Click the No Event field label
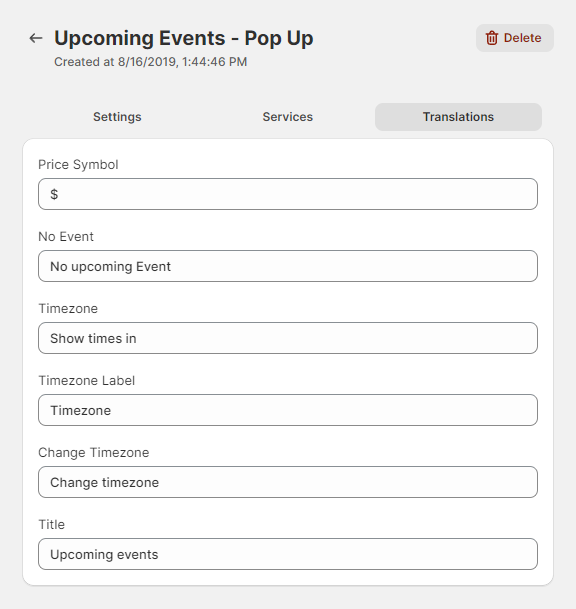The image size is (576, 609). click(66, 237)
